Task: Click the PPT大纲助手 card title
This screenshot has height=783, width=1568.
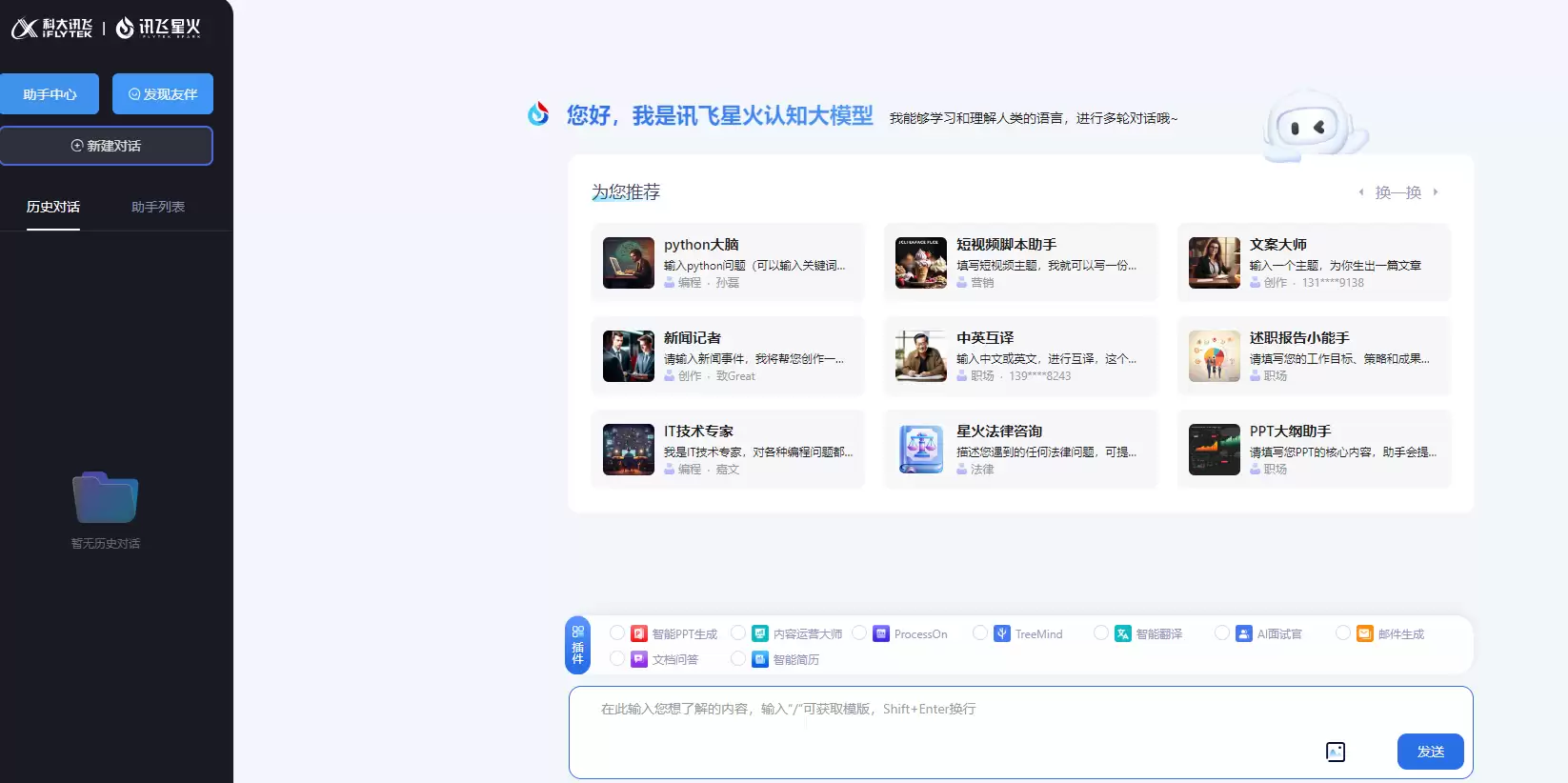Action: (1291, 432)
